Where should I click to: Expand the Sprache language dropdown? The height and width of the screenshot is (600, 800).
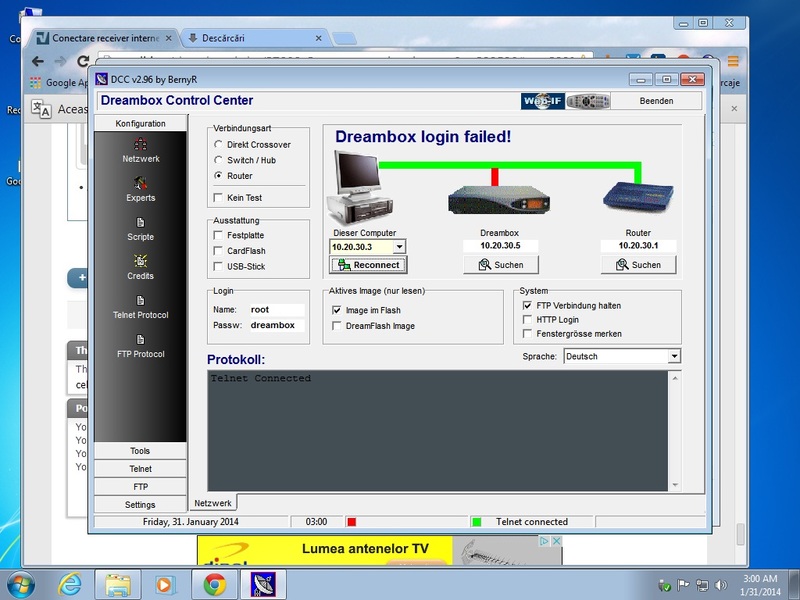(x=674, y=356)
